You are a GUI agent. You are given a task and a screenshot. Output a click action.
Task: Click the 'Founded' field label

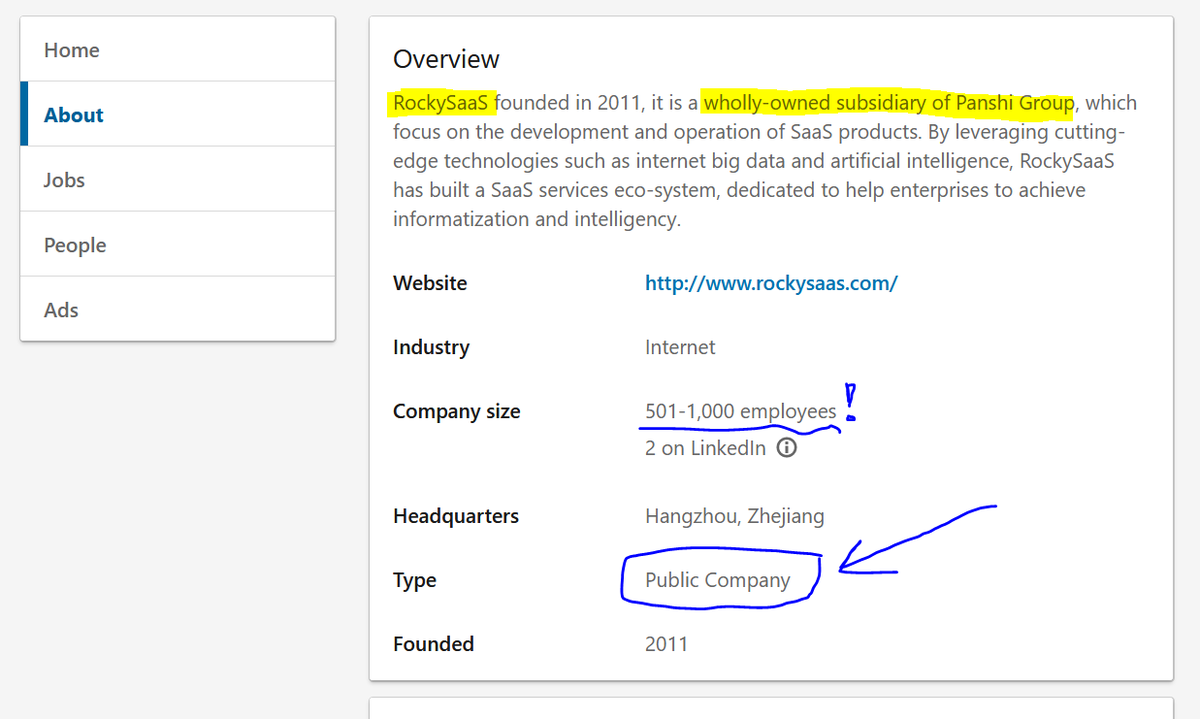point(434,644)
